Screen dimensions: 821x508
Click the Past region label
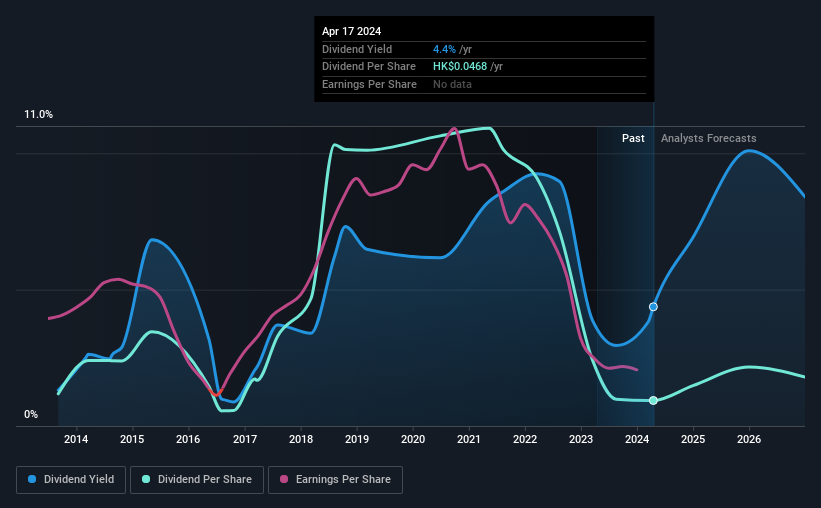[x=633, y=138]
